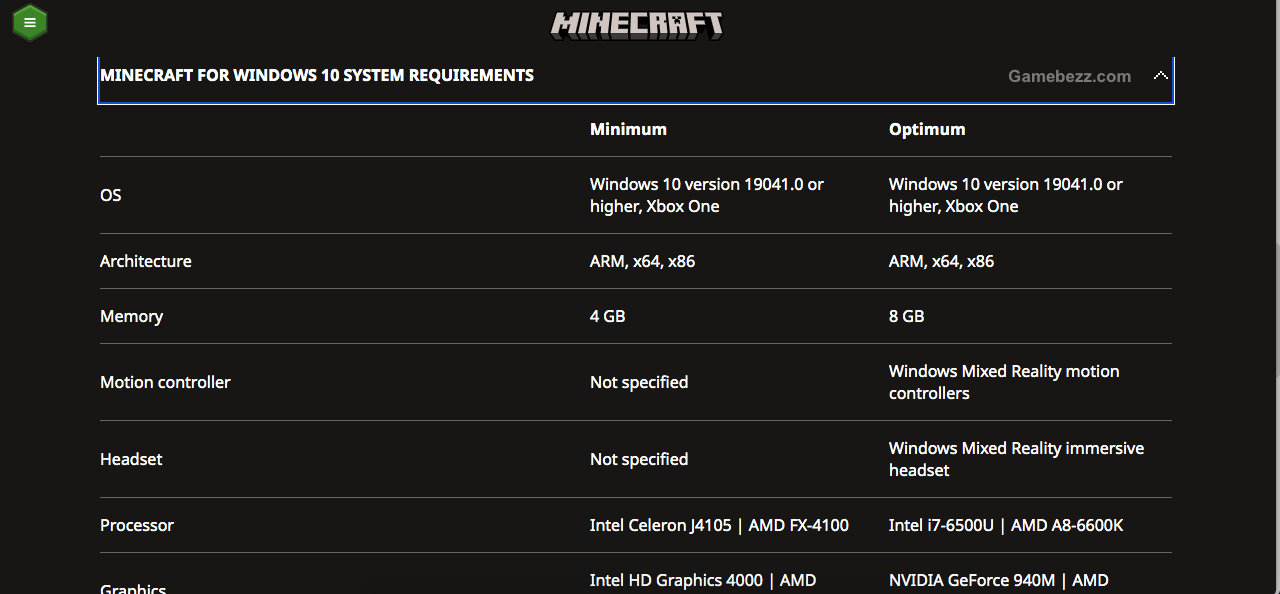This screenshot has height=594, width=1280.
Task: Click the 'Architecture' row label
Action: coord(146,261)
